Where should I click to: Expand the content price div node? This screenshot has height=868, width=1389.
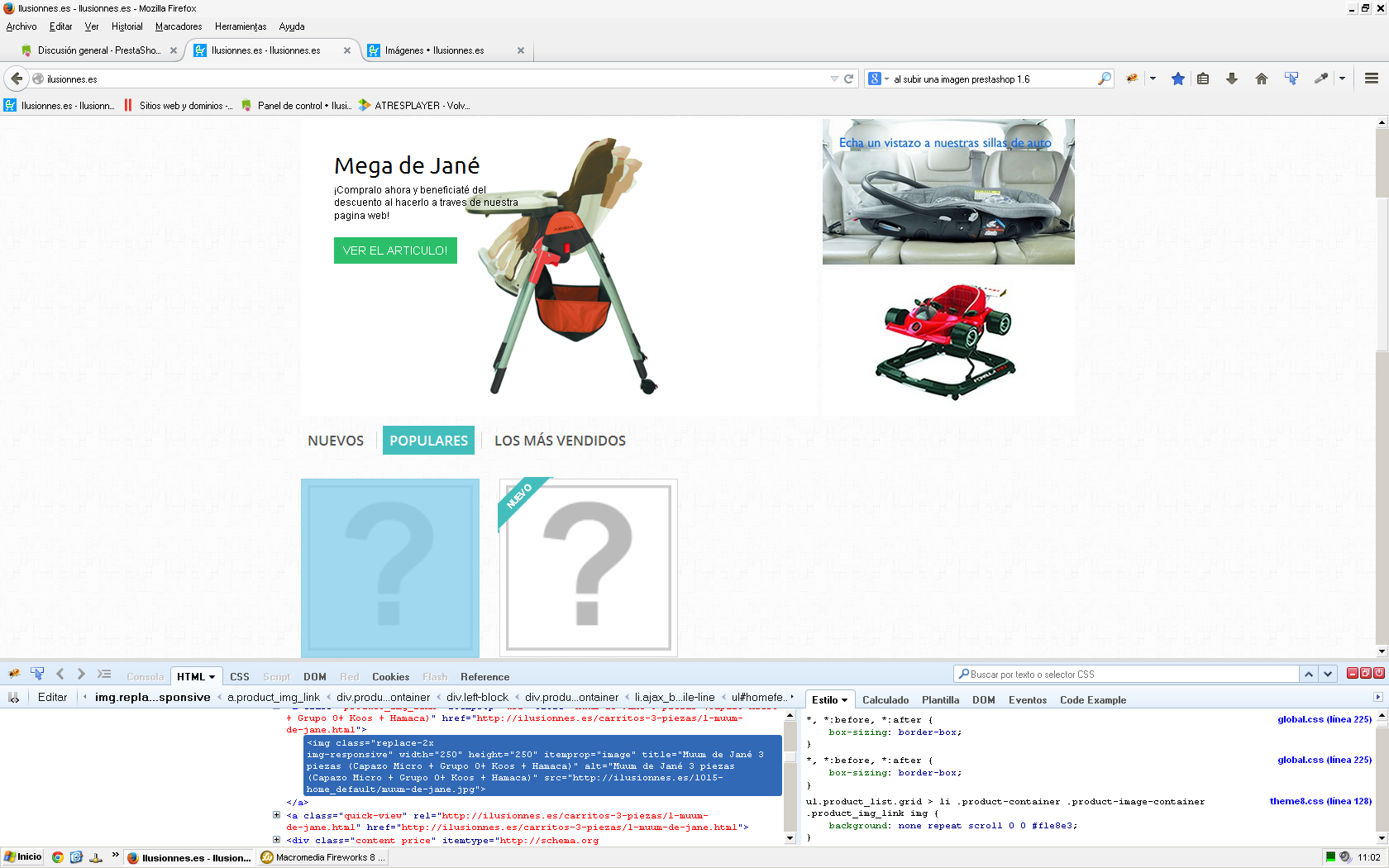277,840
